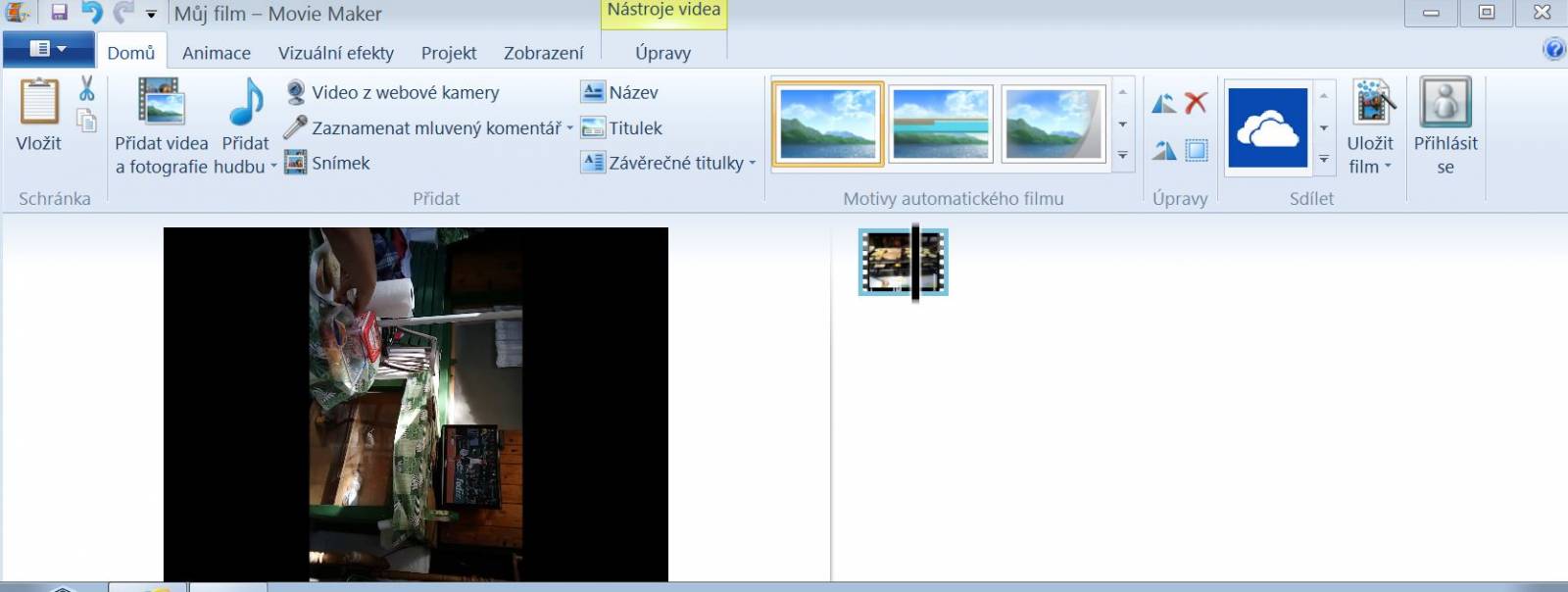This screenshot has height=592, width=1568.
Task: Share the movie to OneDrive
Action: pos(1268,127)
